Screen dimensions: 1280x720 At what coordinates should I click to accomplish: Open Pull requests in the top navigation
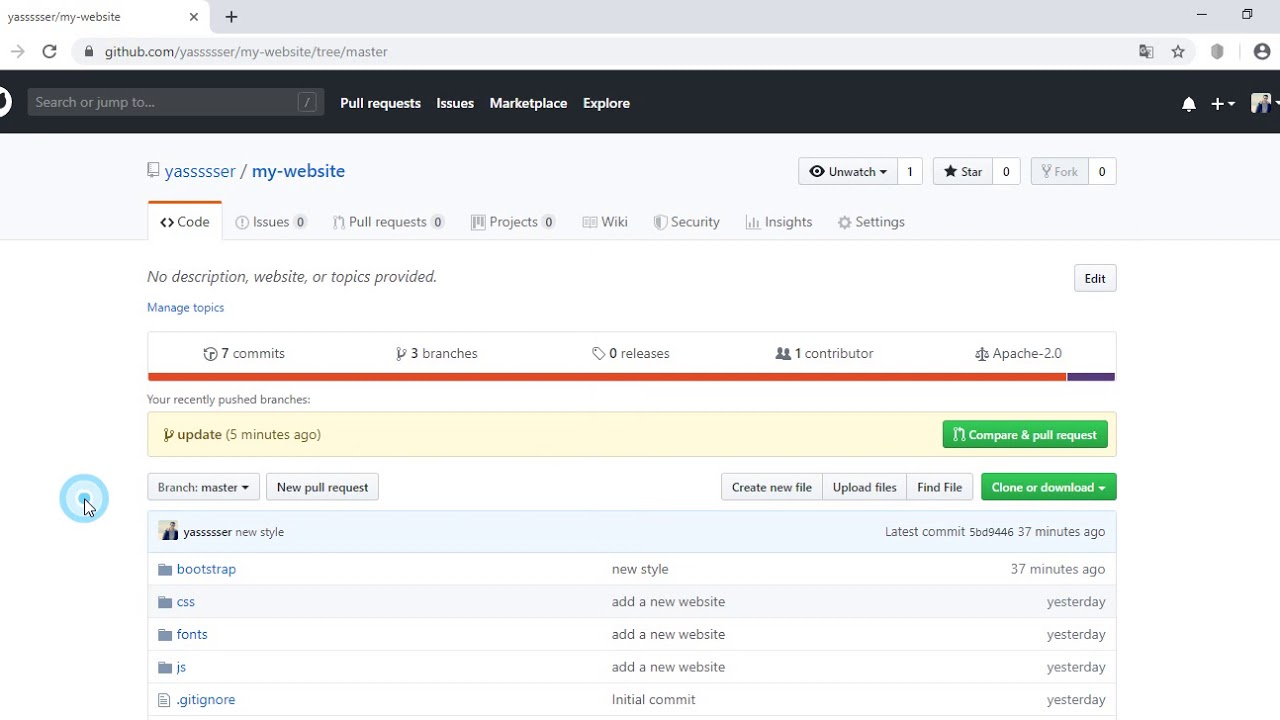[380, 103]
